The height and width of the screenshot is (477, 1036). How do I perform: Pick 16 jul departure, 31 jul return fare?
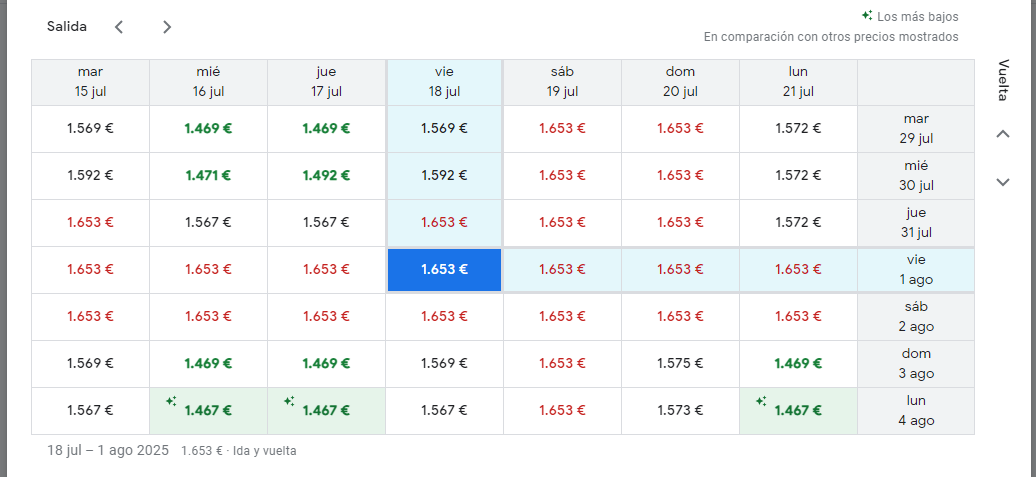208,223
